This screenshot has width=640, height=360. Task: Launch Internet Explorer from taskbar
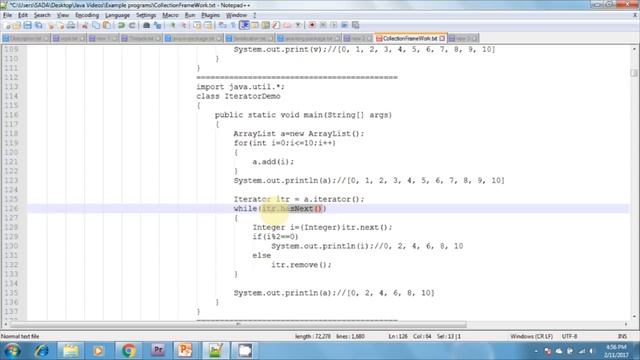click(41, 351)
